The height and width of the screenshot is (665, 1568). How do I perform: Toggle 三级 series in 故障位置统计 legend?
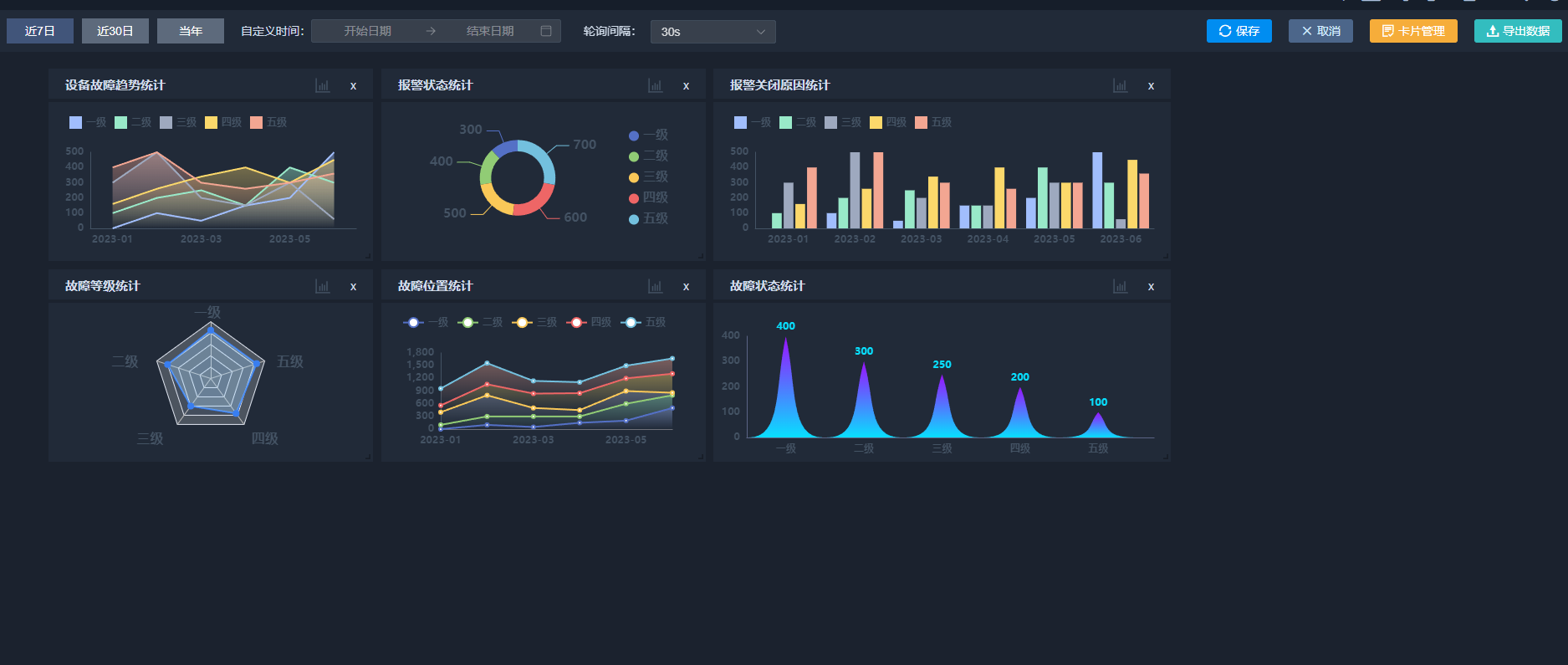click(x=534, y=322)
